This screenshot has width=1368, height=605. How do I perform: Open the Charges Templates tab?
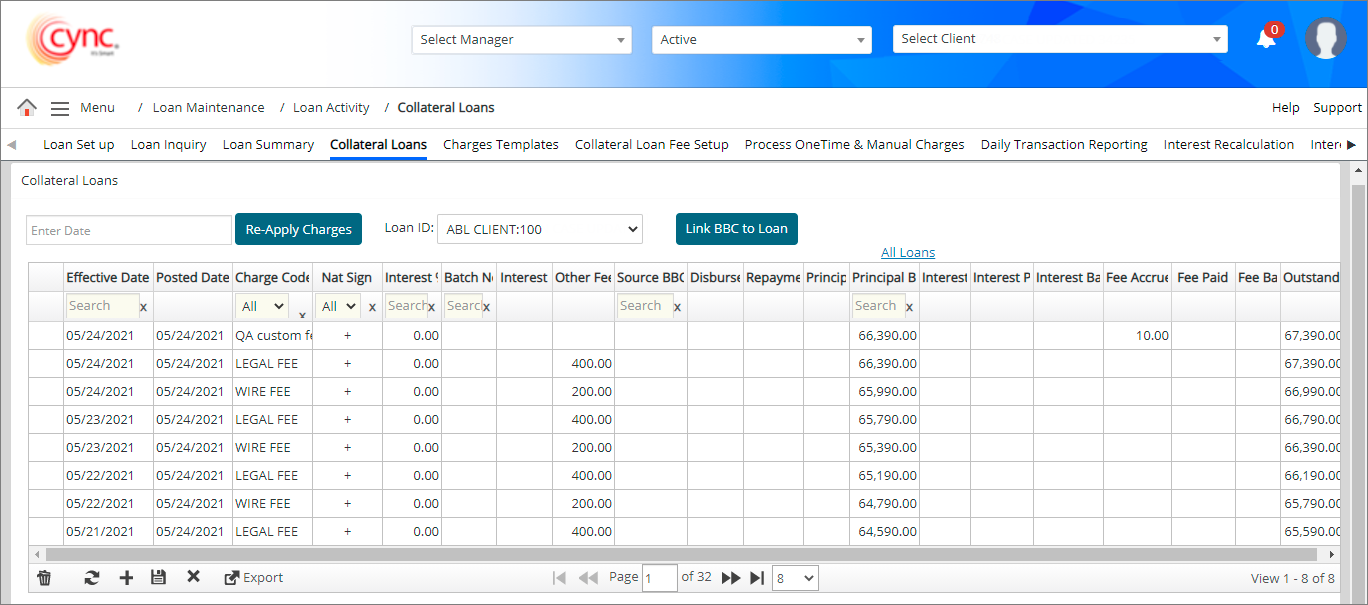pos(500,145)
